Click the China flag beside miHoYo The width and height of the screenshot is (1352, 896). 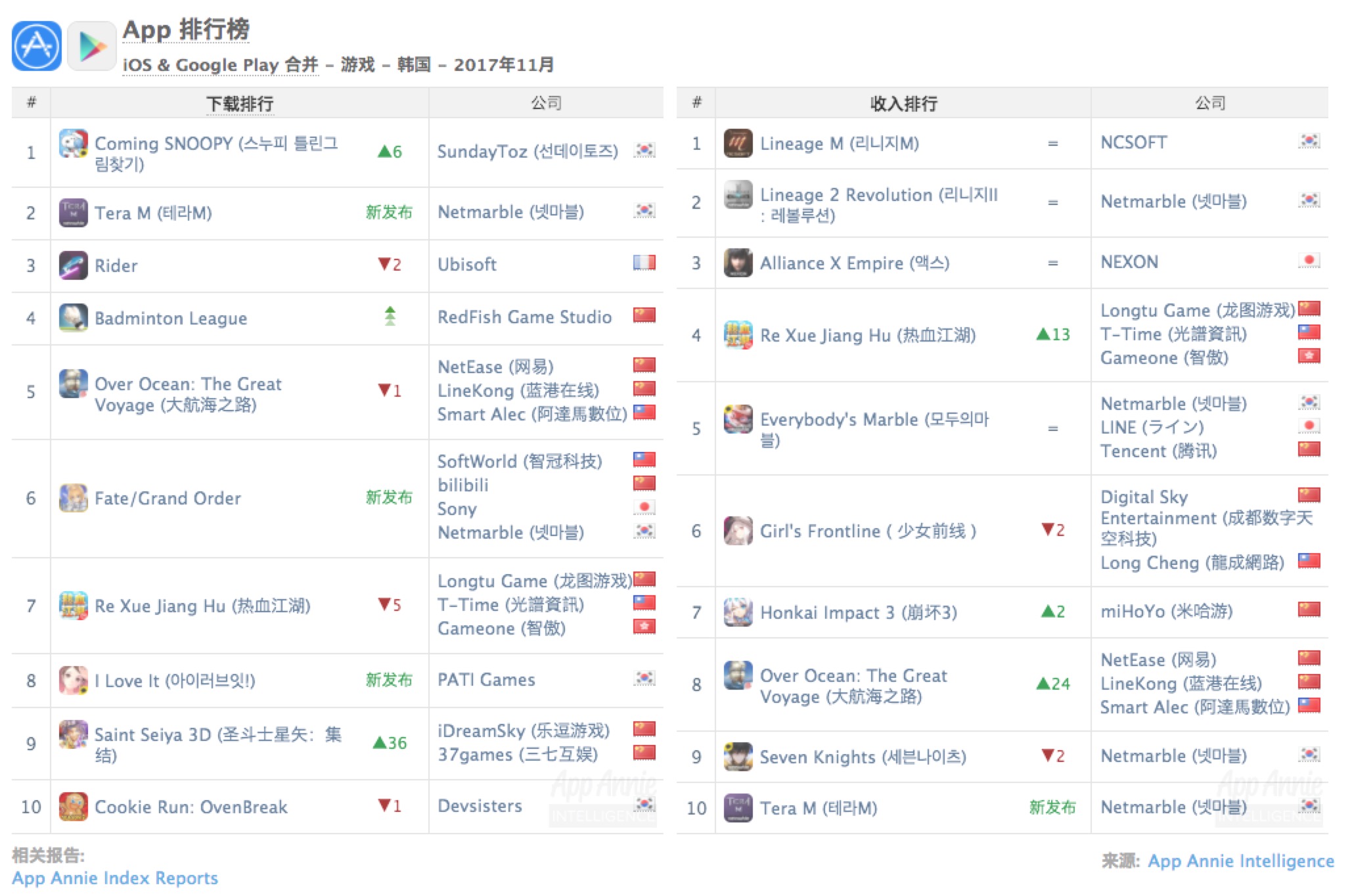1309,610
